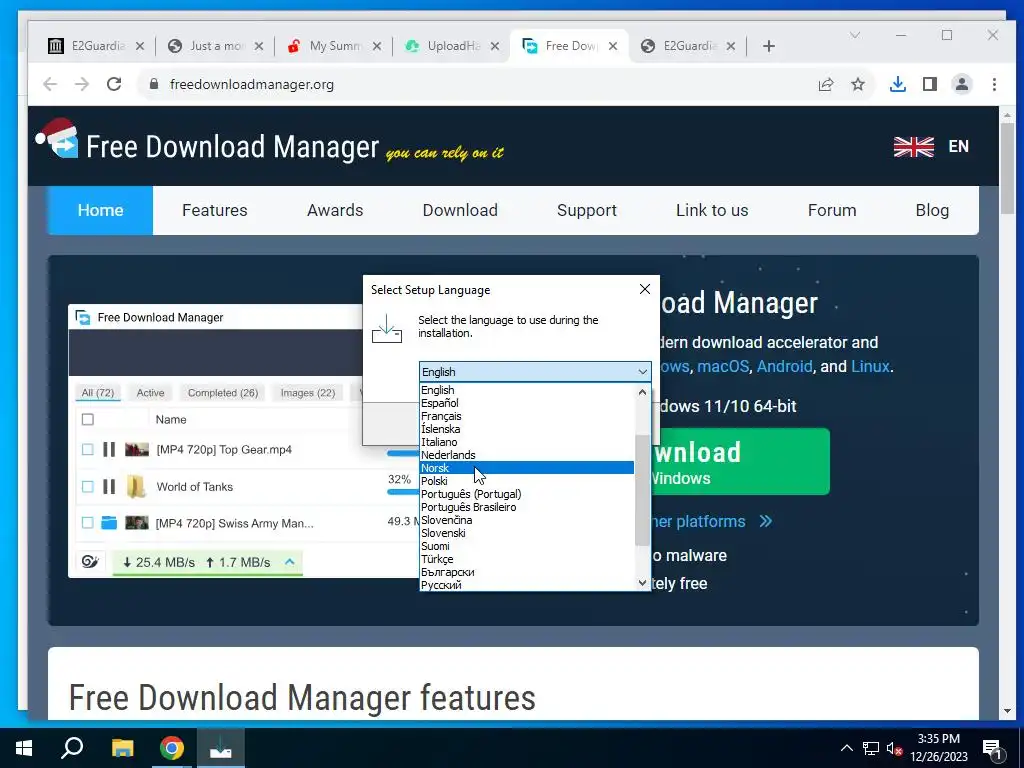
Task: Select Español from language list
Action: coord(526,403)
